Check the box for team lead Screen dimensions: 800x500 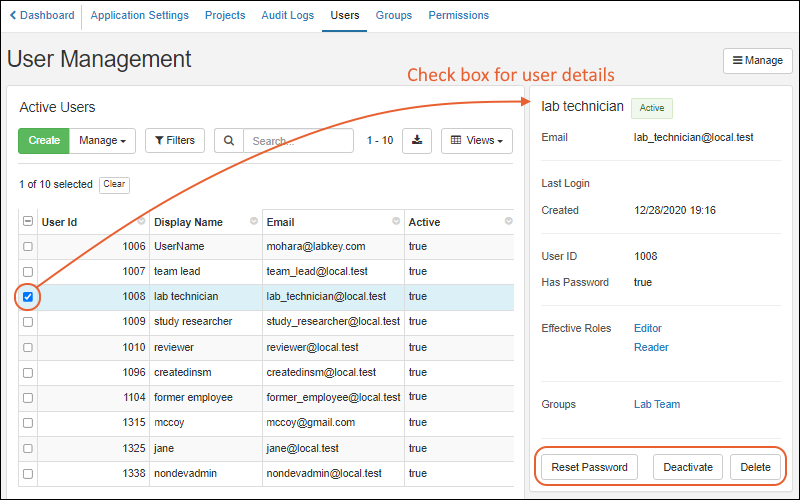tap(28, 272)
